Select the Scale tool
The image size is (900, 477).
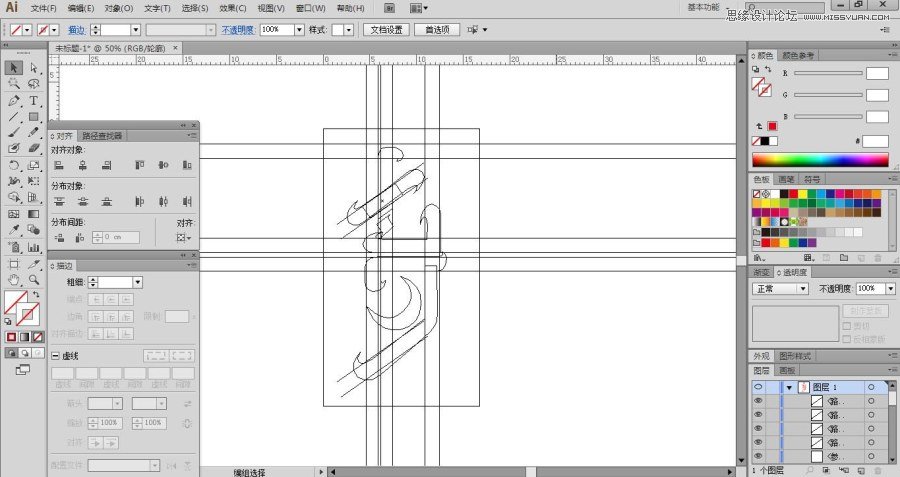click(33, 165)
